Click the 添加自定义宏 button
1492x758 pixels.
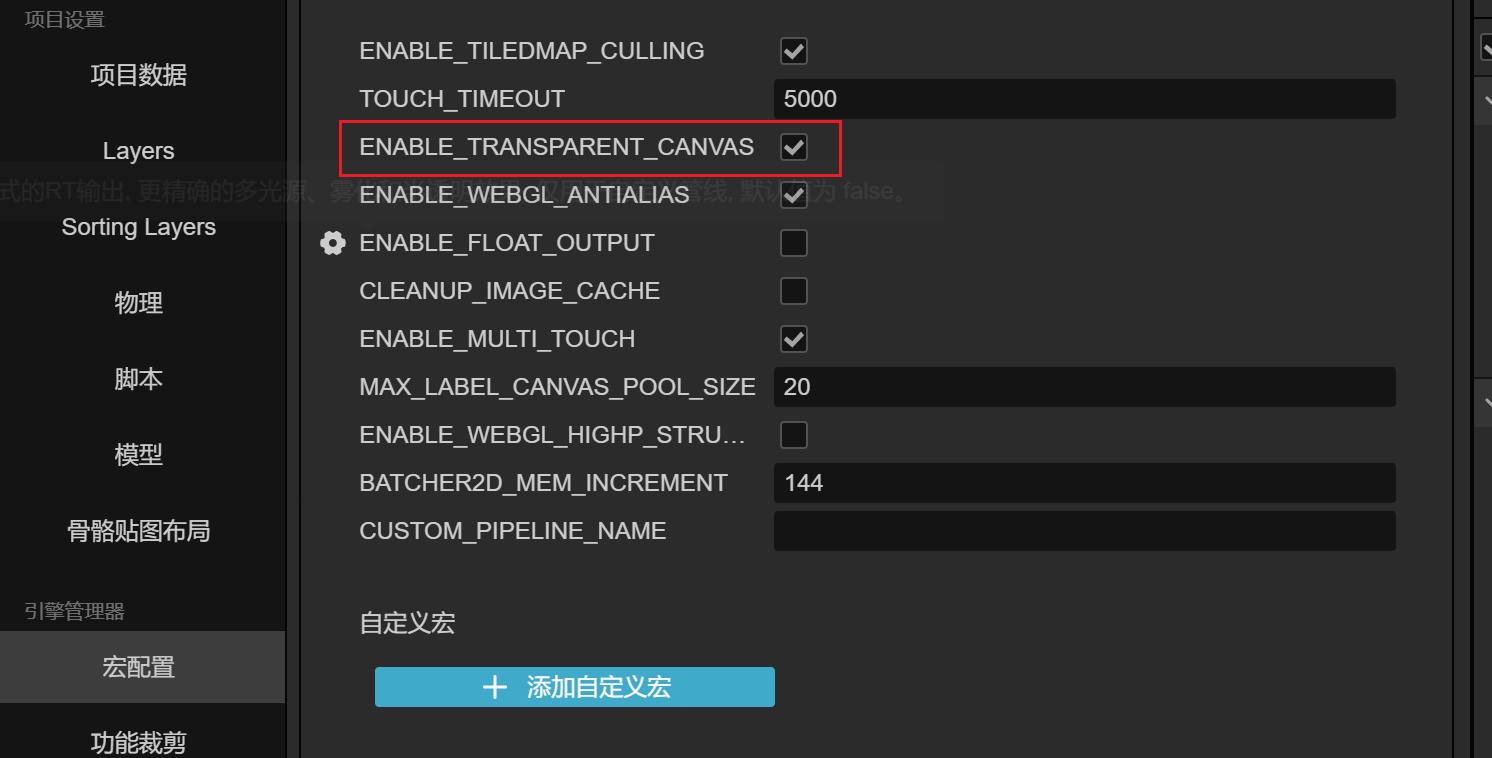pyautogui.click(x=575, y=687)
